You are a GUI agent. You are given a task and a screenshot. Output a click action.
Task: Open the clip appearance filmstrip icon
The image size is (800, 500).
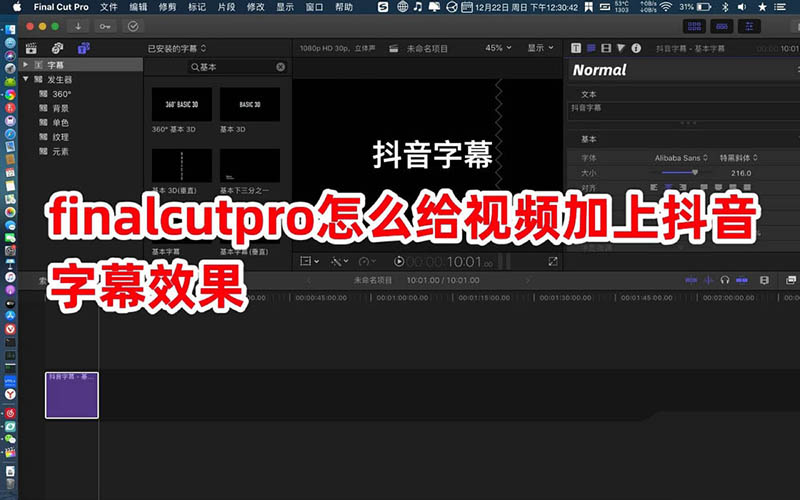click(x=764, y=280)
